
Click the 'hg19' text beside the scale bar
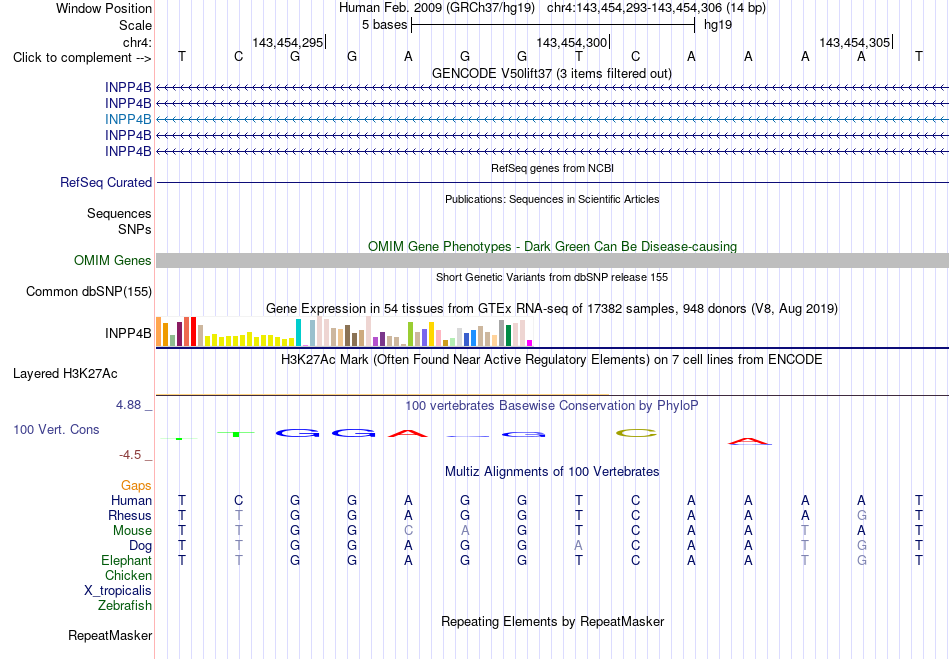pos(718,25)
